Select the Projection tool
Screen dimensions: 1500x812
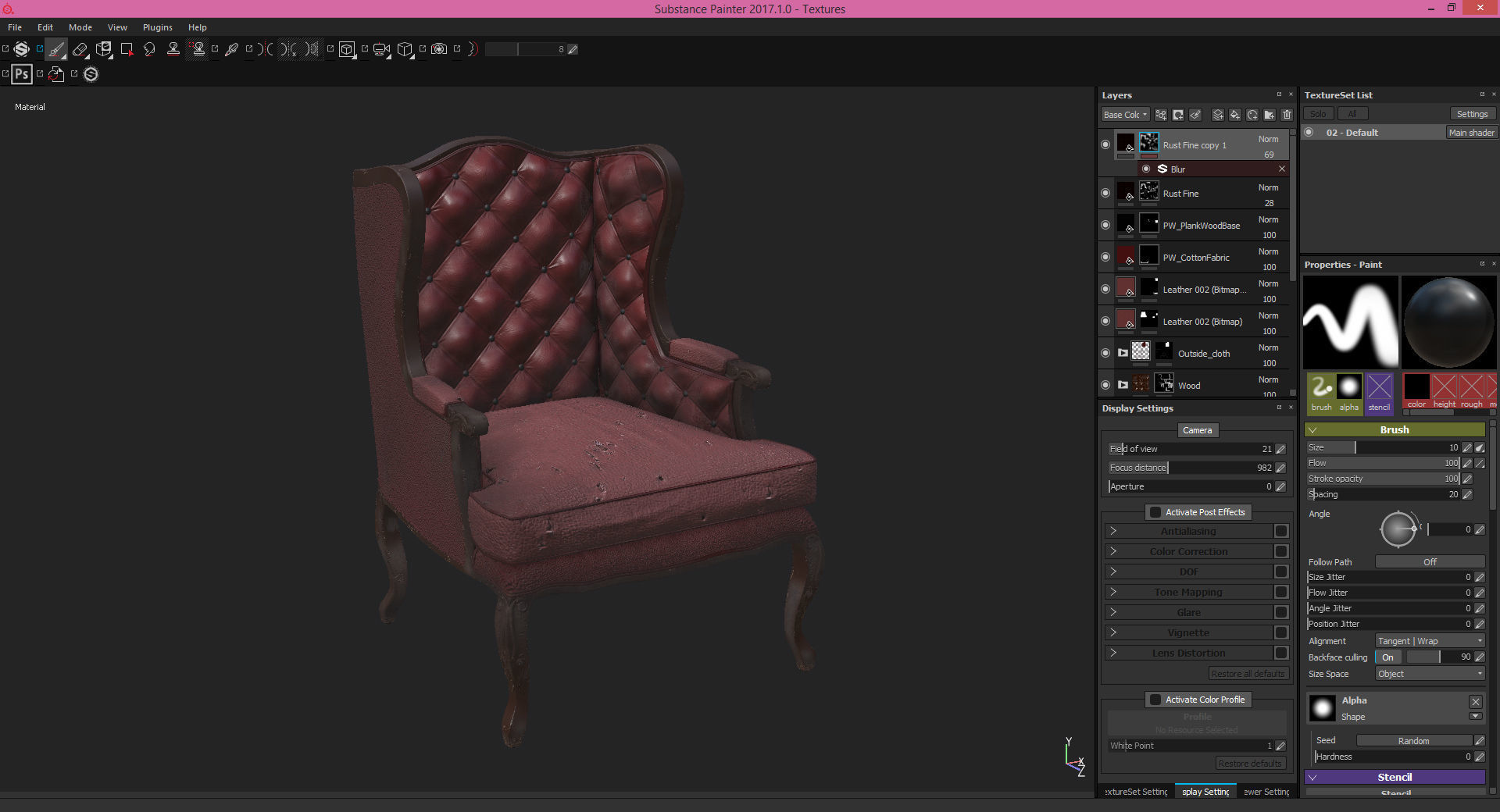(103, 50)
